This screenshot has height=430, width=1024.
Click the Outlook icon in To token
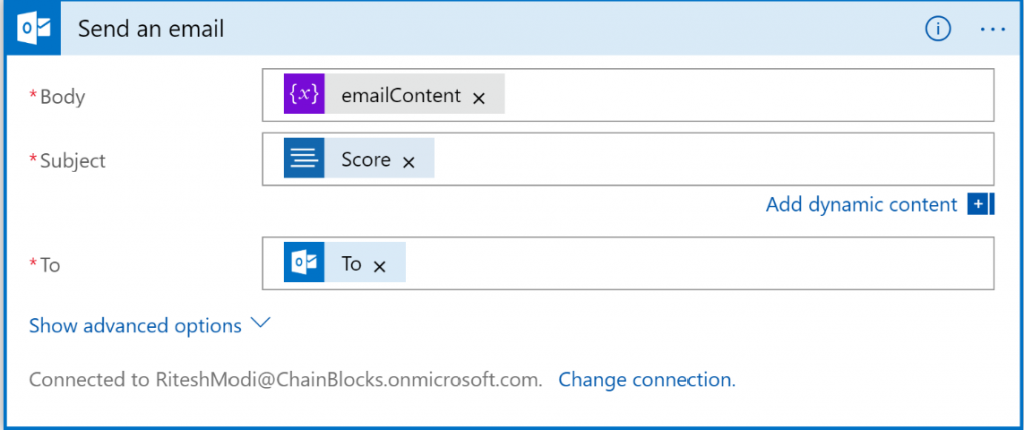304,263
